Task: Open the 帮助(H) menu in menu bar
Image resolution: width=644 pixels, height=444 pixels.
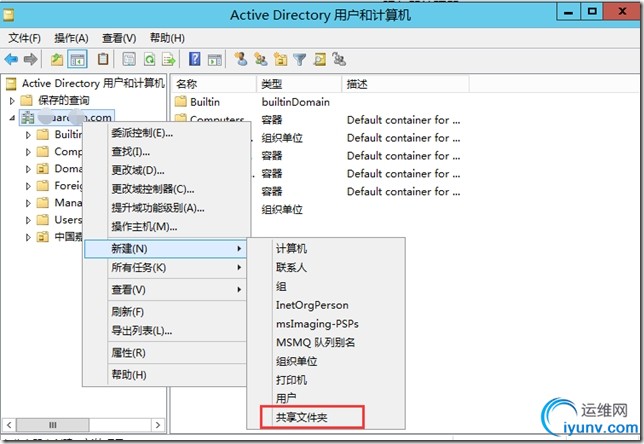Action: (x=167, y=38)
